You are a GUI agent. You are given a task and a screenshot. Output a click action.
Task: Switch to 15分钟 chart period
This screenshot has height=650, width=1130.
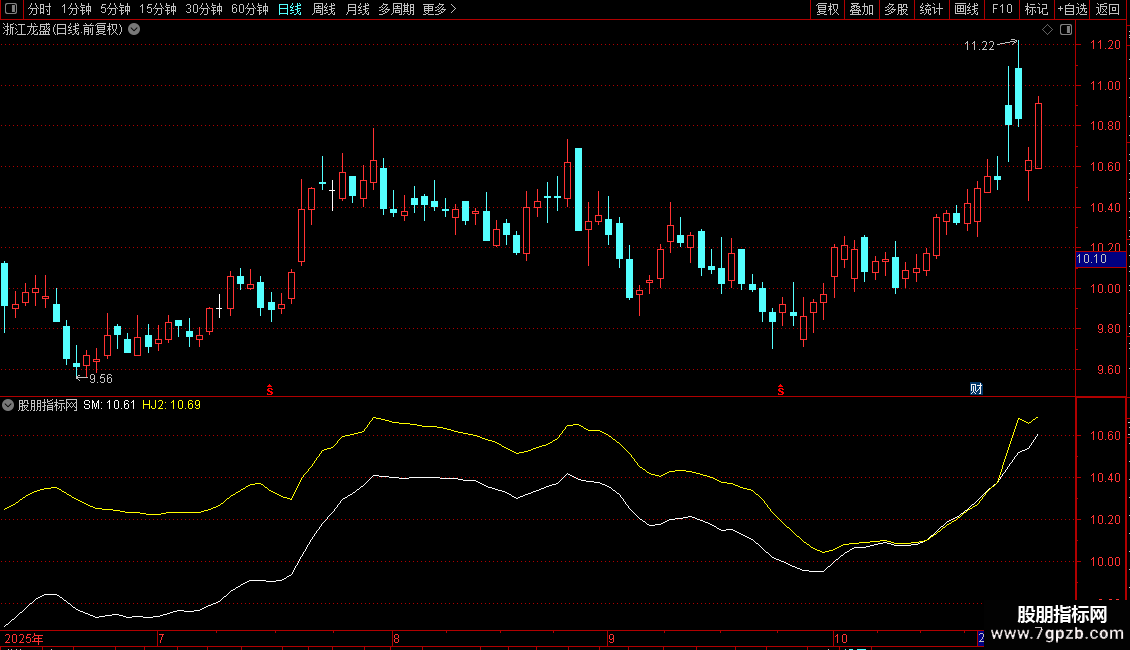point(157,9)
